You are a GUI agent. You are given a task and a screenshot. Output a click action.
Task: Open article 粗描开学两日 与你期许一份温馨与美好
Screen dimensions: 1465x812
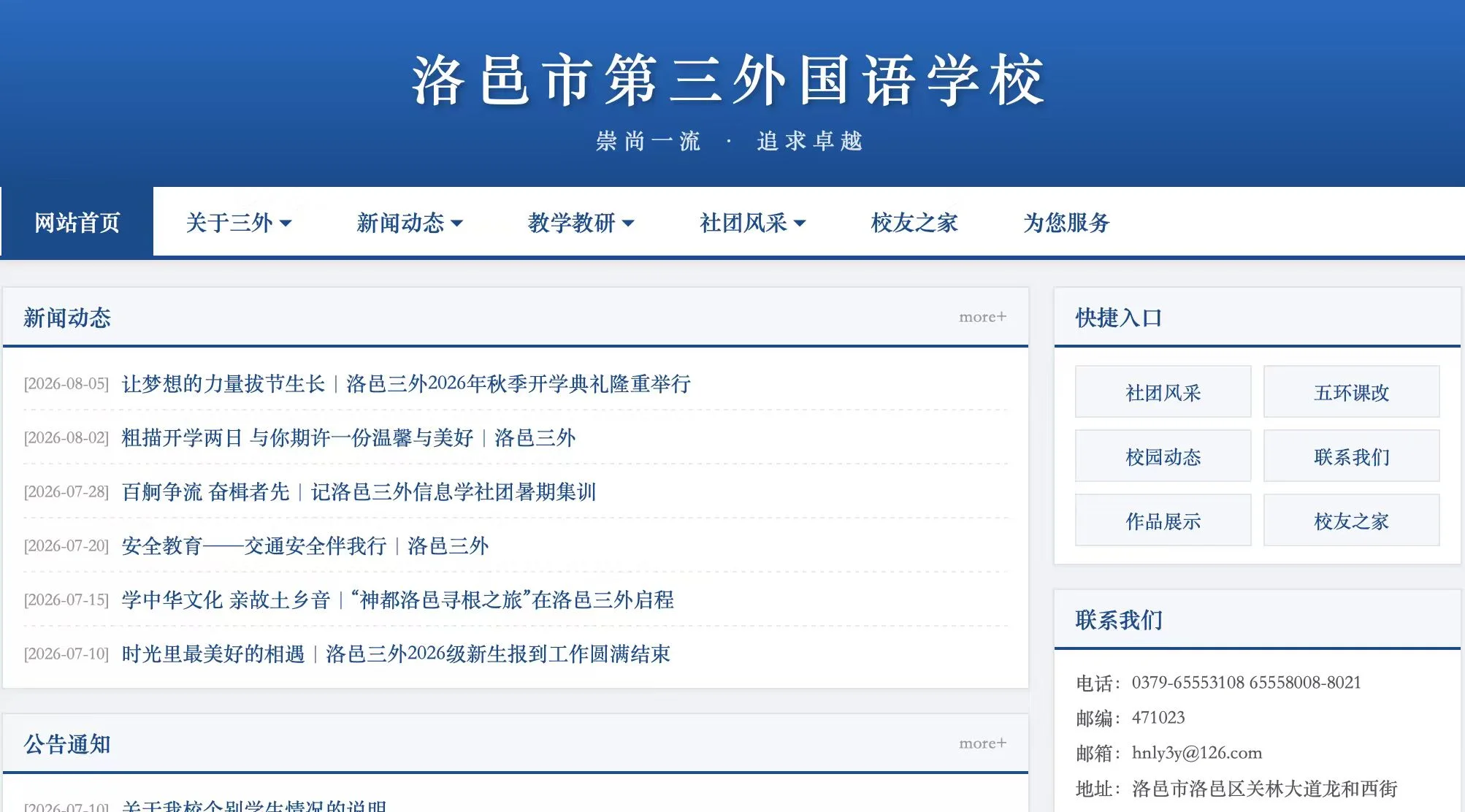point(348,437)
